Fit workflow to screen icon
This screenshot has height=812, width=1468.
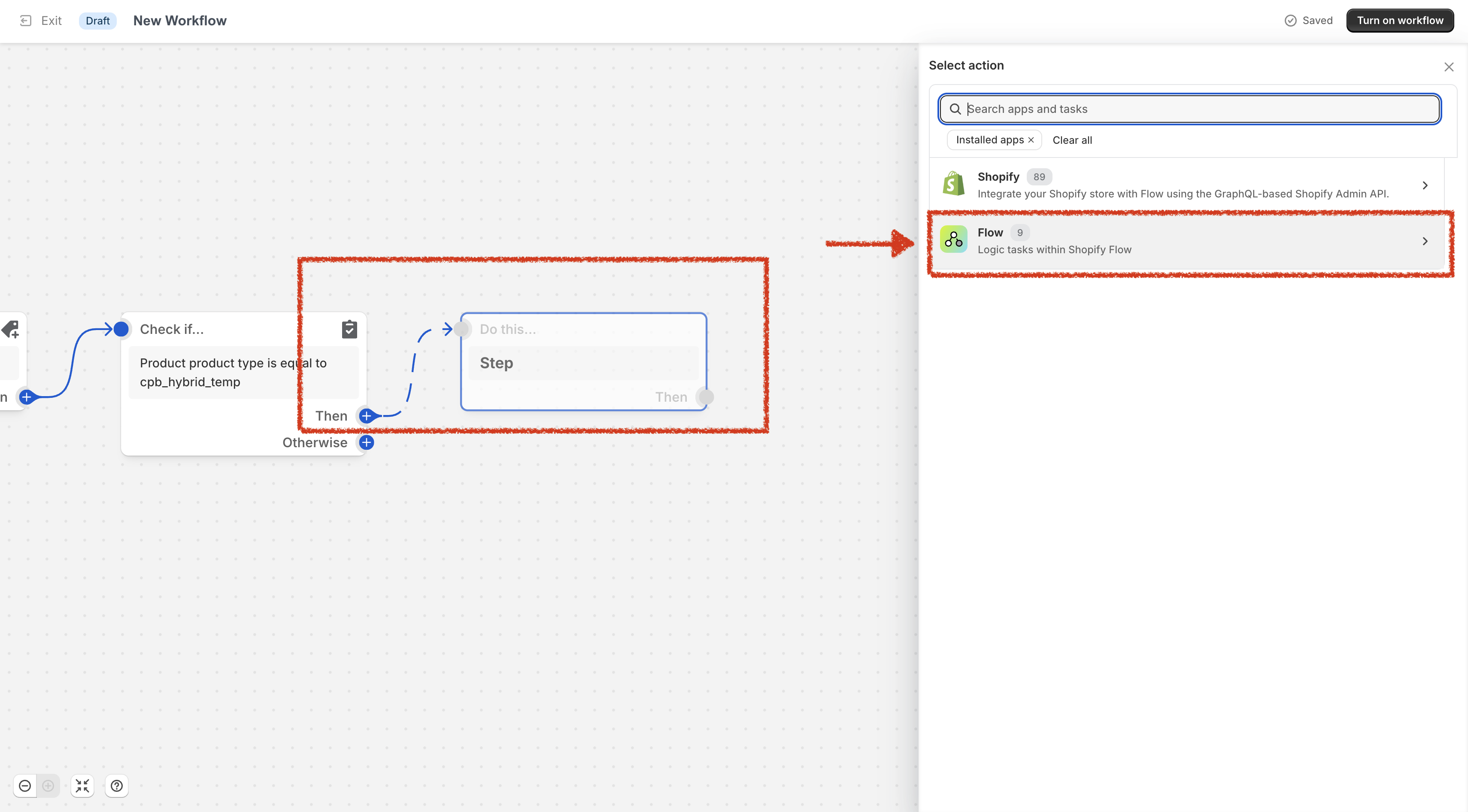pyautogui.click(x=83, y=787)
